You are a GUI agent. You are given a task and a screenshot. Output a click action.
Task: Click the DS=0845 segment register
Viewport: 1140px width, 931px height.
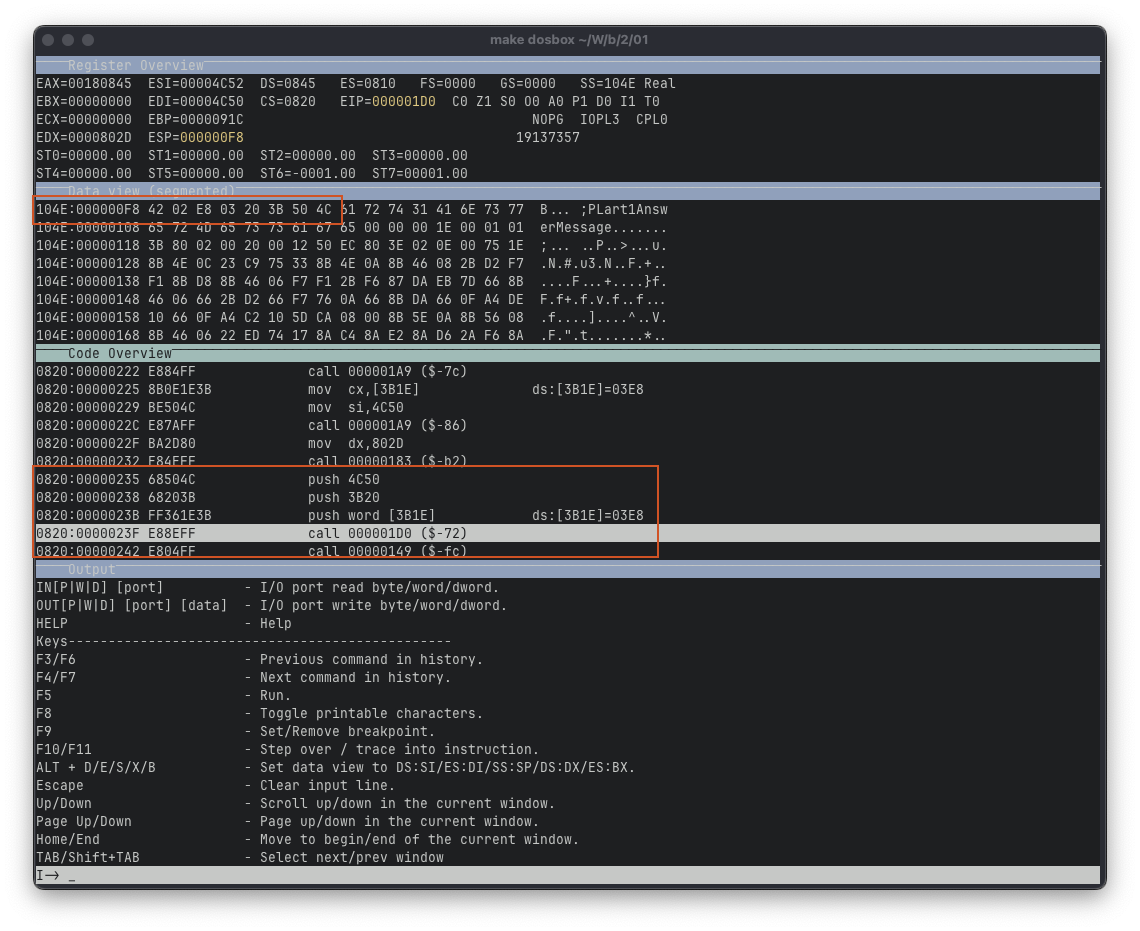tap(288, 84)
